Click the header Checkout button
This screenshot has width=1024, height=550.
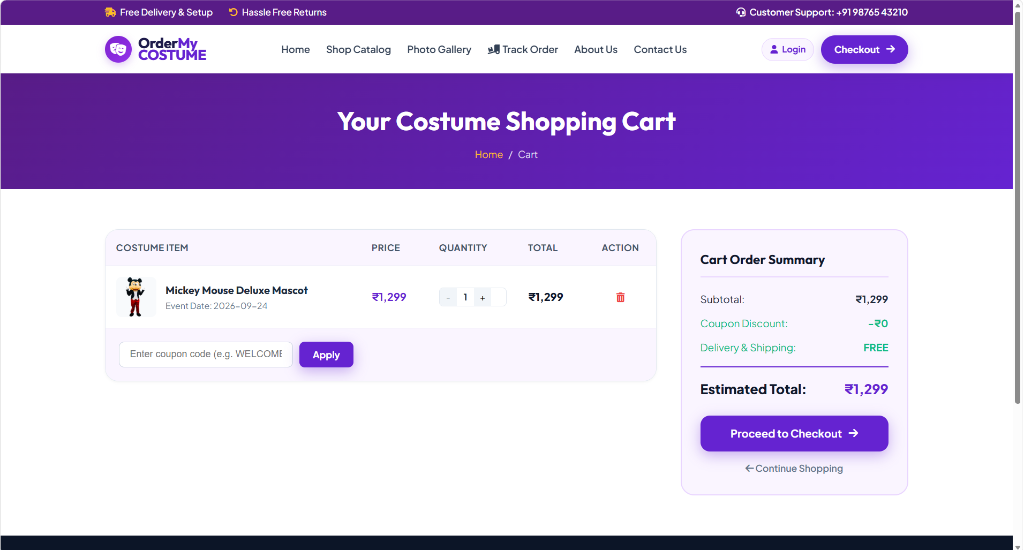pos(864,50)
